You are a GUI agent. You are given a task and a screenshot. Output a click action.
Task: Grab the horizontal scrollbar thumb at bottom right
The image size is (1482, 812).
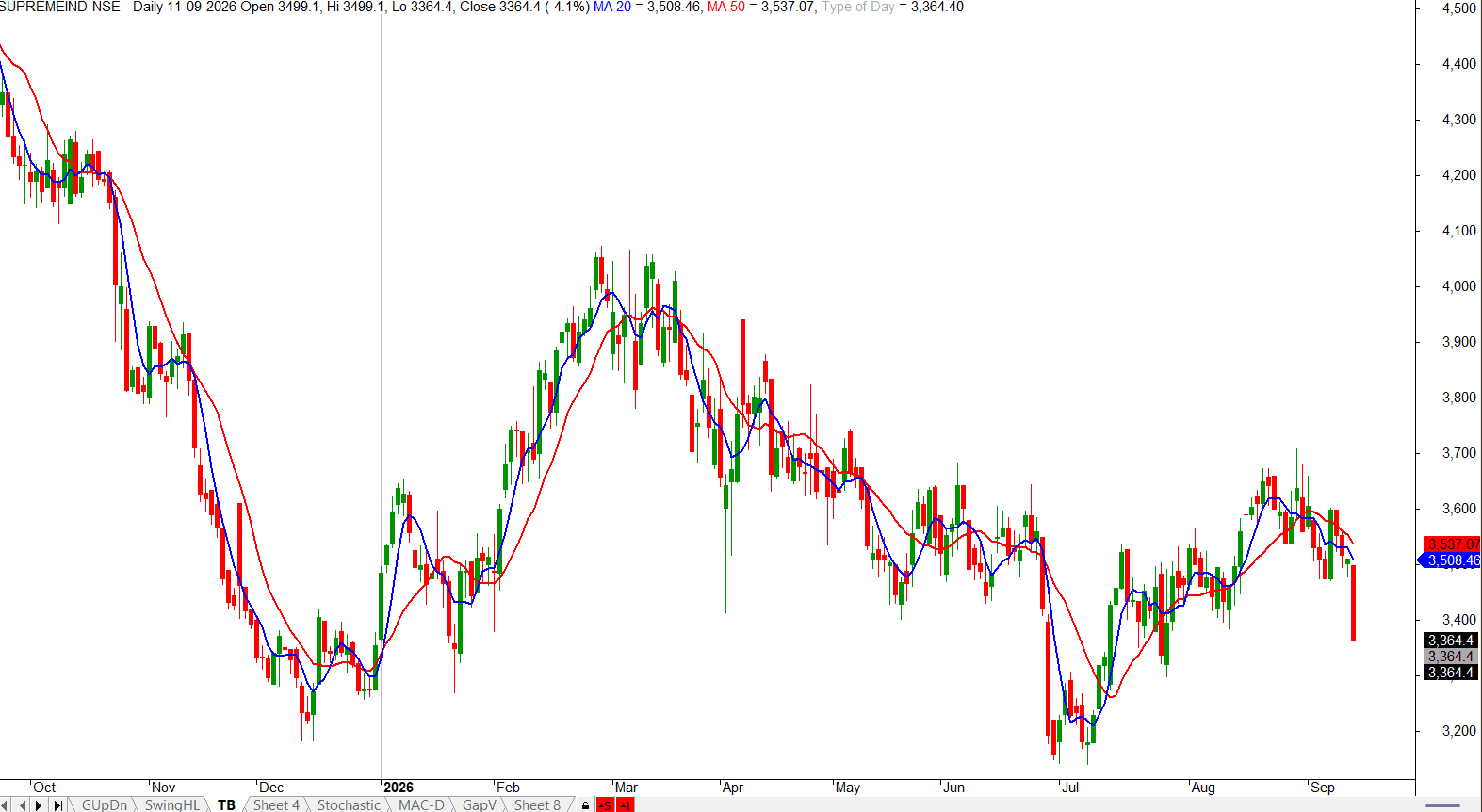click(1441, 805)
